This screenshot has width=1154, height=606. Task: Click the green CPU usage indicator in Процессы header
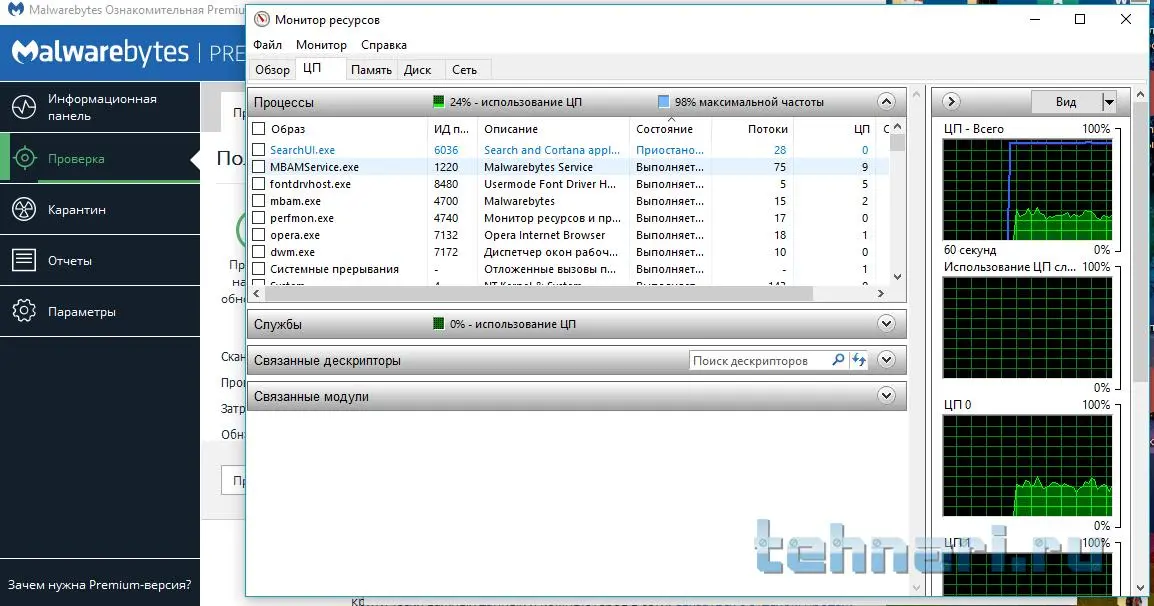(x=439, y=102)
